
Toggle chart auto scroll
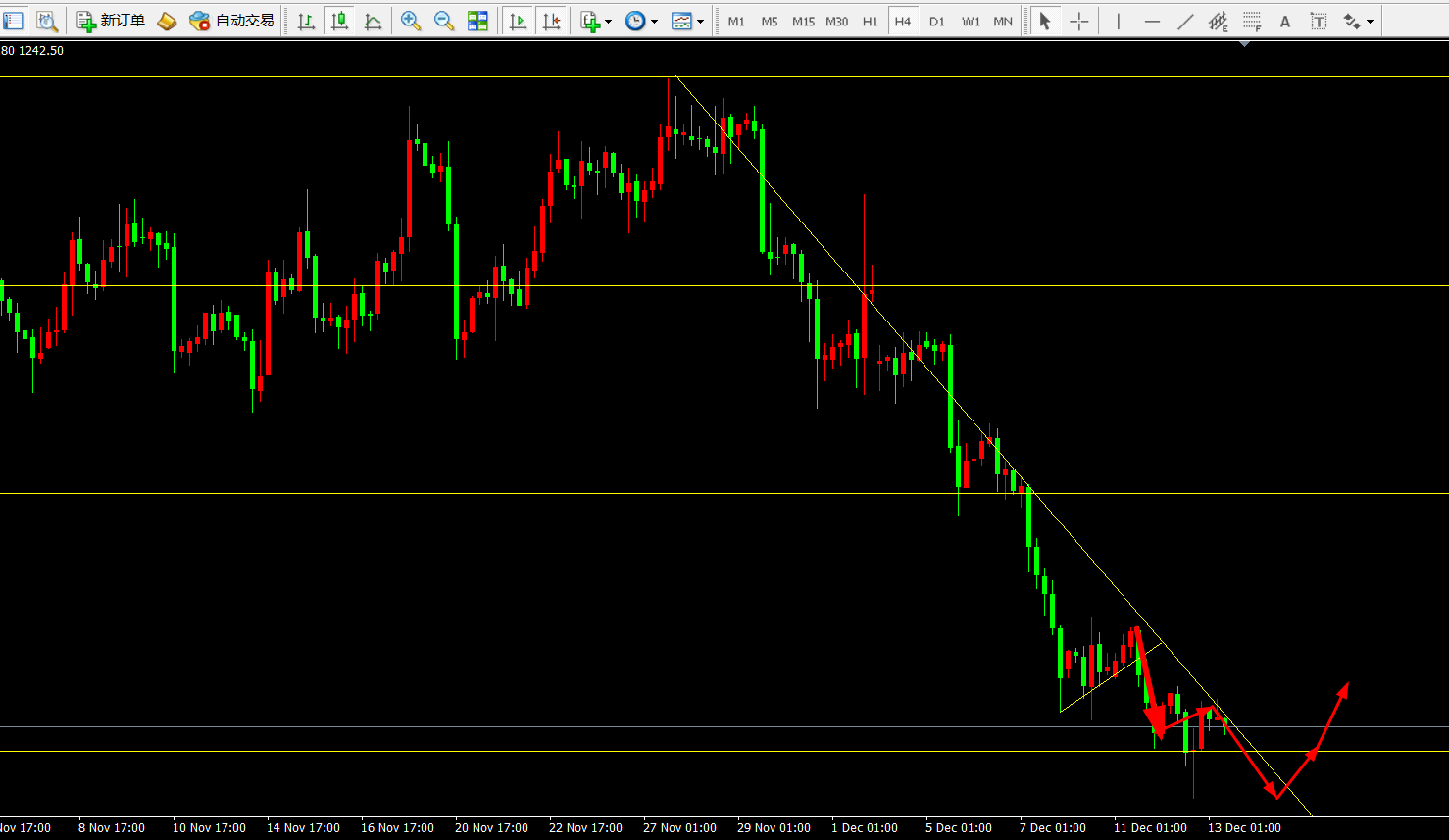518,21
